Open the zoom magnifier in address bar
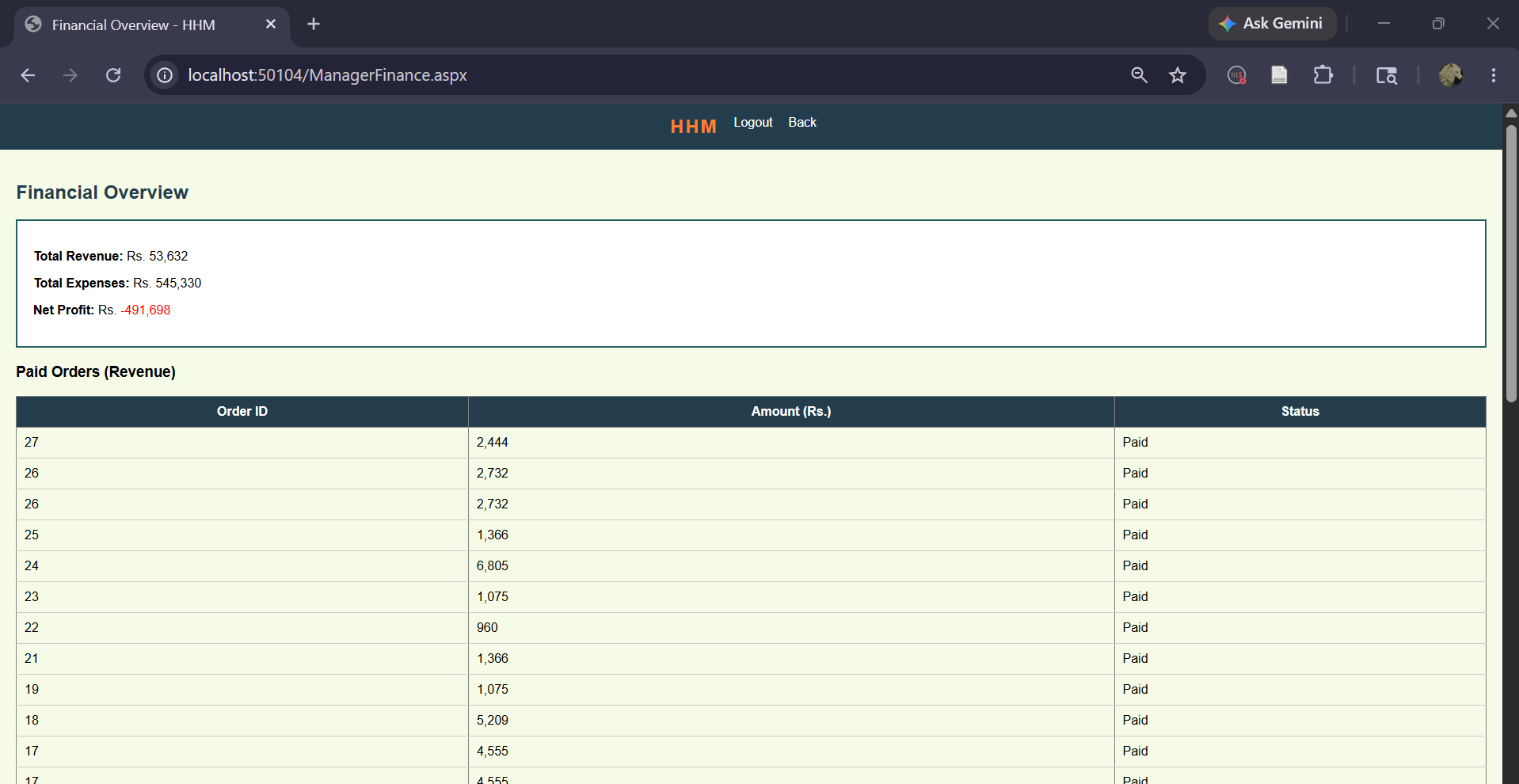 pyautogui.click(x=1139, y=75)
